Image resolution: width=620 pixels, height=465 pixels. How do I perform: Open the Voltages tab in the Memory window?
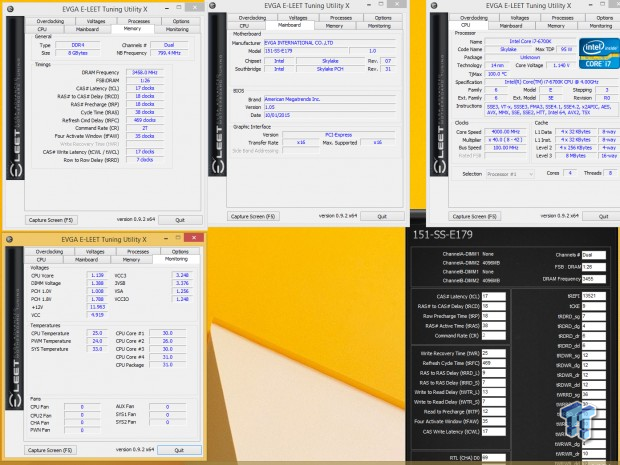(96, 21)
